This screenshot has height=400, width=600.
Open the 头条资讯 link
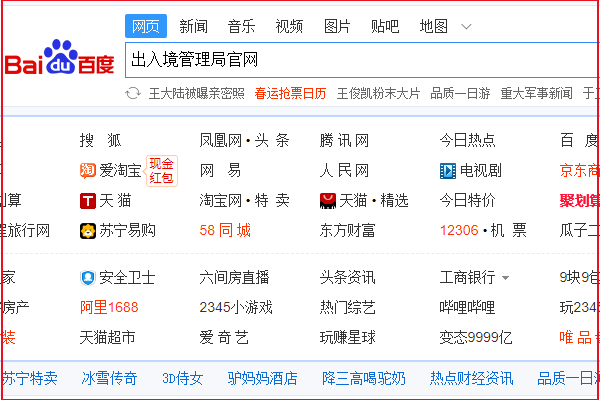(347, 278)
